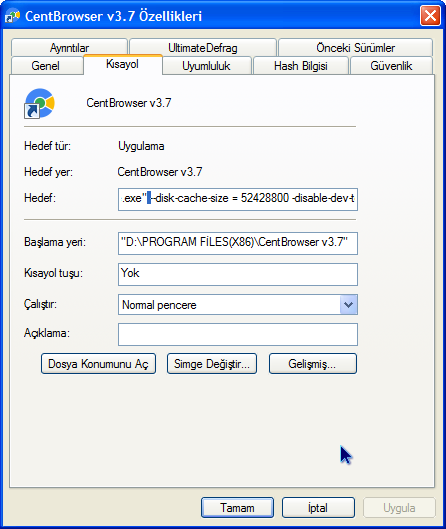This screenshot has height=529, width=446.
Task: Cancel with the İptal button
Action: 318,507
